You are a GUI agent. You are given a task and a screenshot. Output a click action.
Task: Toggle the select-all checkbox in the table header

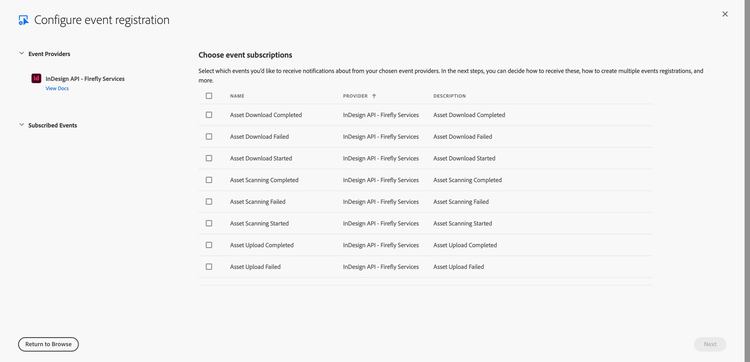(x=209, y=96)
